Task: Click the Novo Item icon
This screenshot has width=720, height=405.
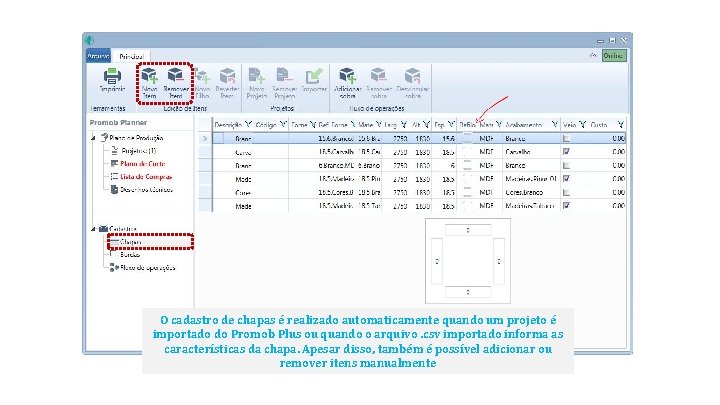Action: [149, 75]
